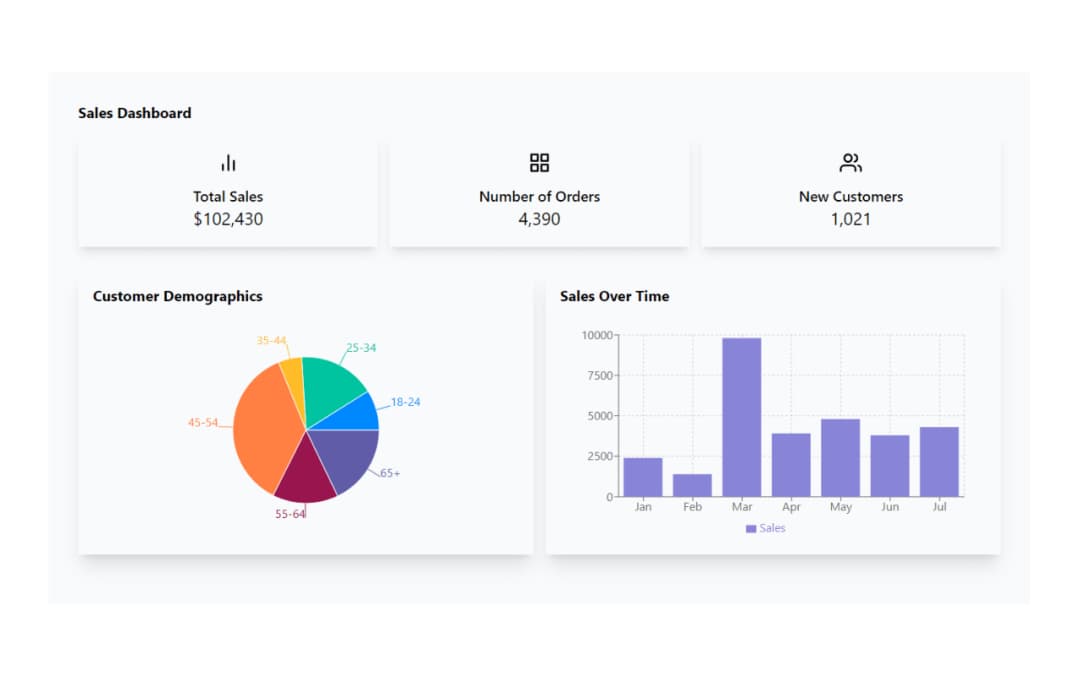Click the Customer Demographics panel title
1080x675 pixels.
(177, 296)
